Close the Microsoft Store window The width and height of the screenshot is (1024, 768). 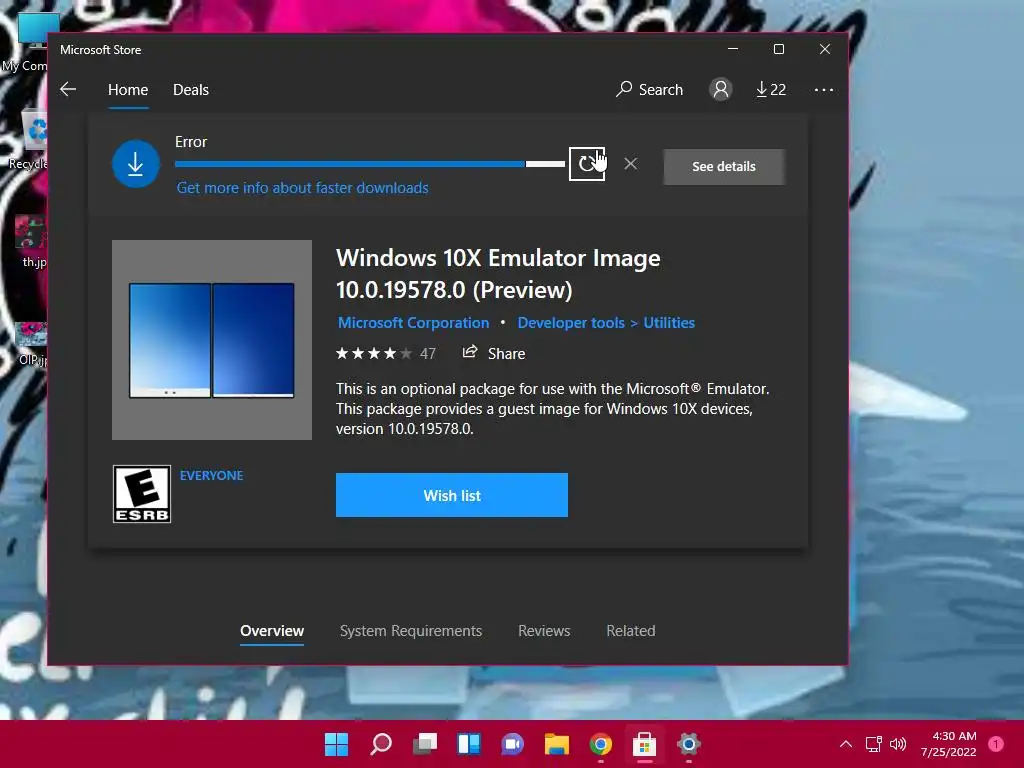pyautogui.click(x=825, y=49)
